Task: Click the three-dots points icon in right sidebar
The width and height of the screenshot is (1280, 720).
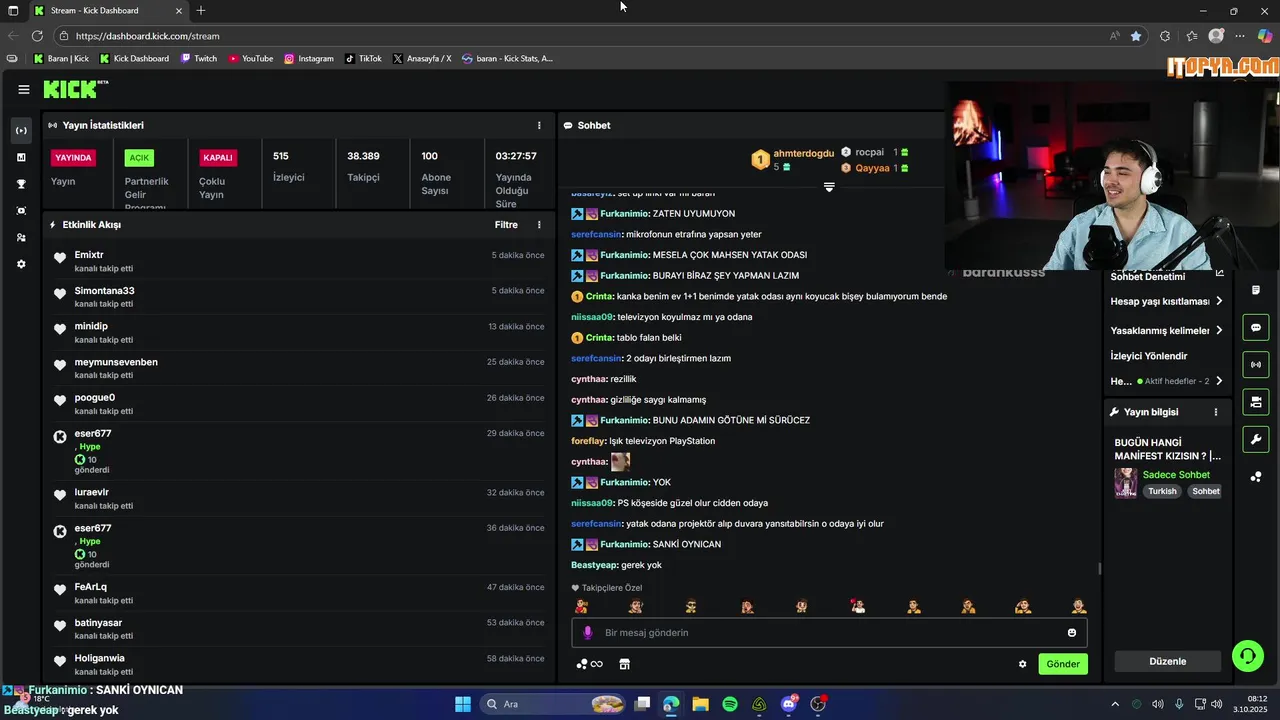Action: (x=1256, y=477)
